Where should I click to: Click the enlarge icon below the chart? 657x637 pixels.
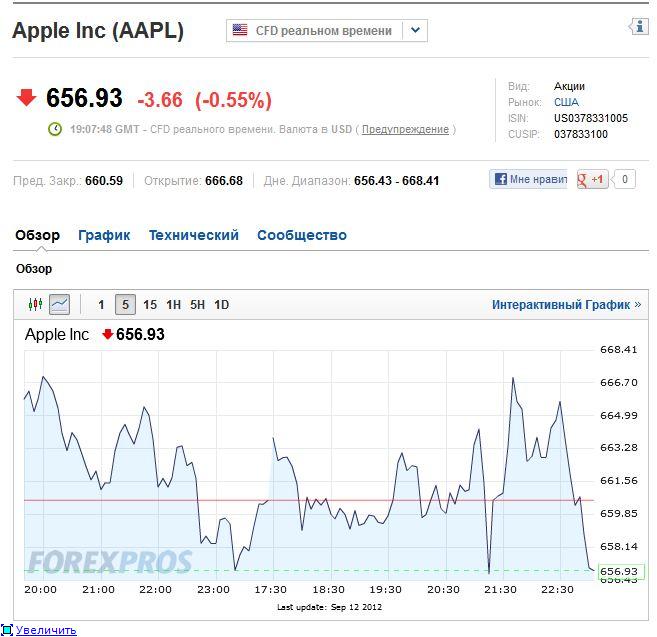click(x=7, y=630)
